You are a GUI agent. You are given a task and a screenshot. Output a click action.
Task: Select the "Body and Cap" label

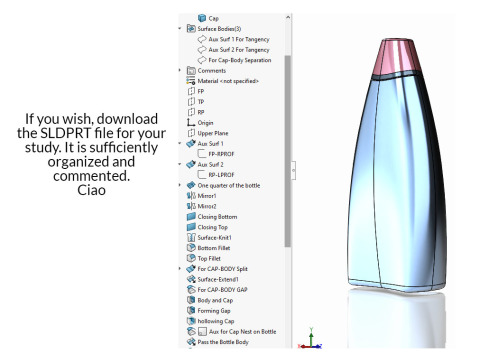(x=215, y=300)
